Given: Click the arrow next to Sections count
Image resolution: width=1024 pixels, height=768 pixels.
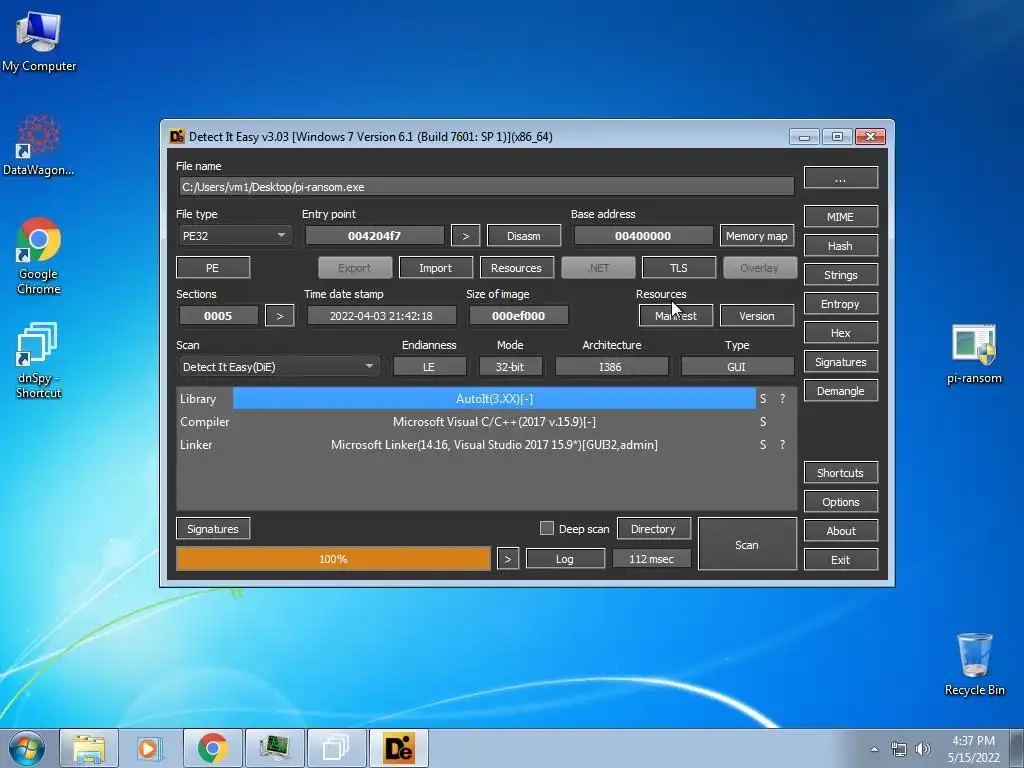Looking at the screenshot, I should click(280, 315).
